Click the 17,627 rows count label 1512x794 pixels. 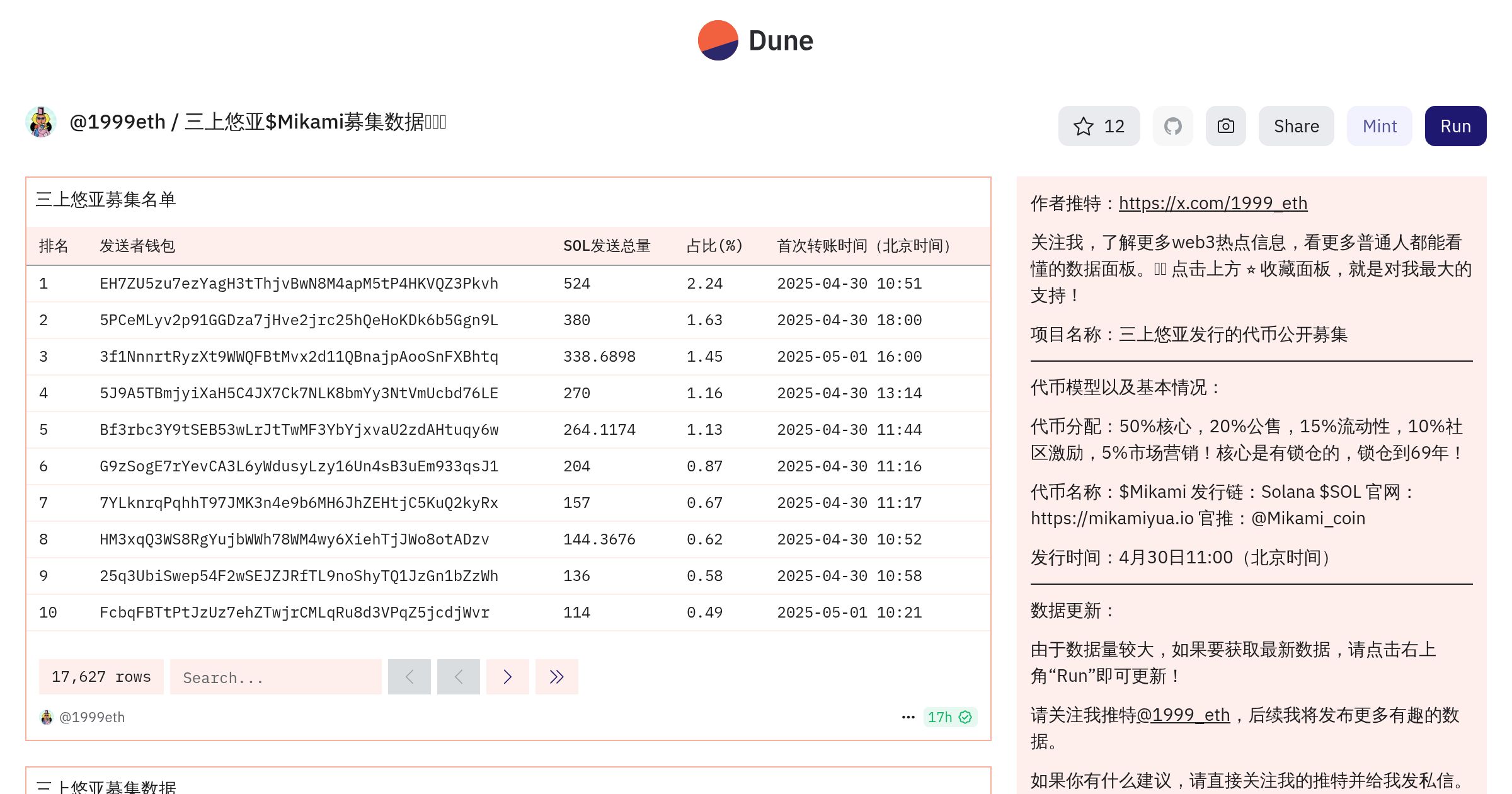pos(101,677)
